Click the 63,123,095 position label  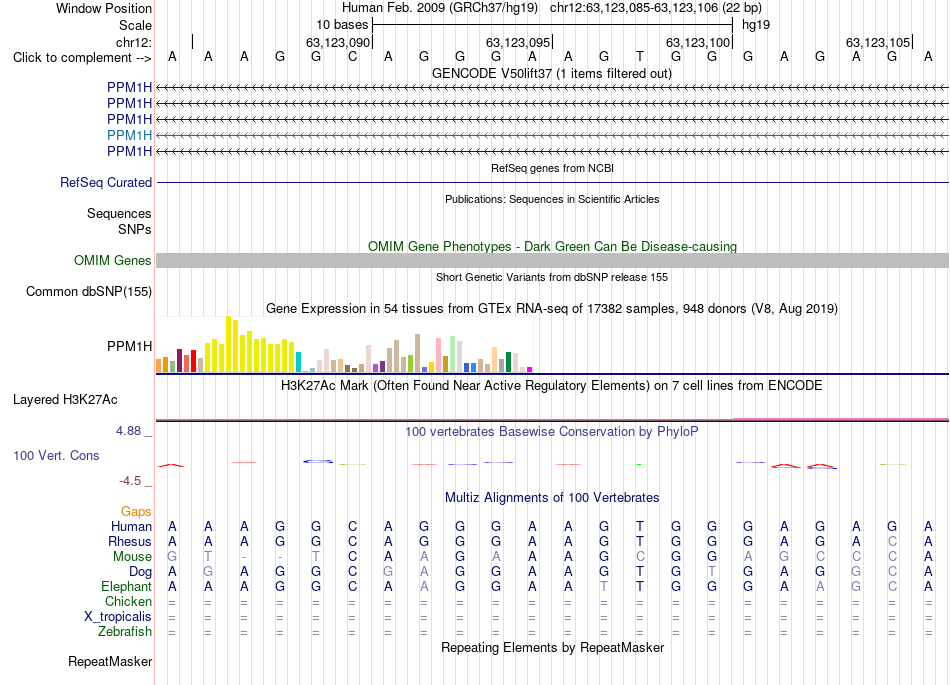click(518, 42)
